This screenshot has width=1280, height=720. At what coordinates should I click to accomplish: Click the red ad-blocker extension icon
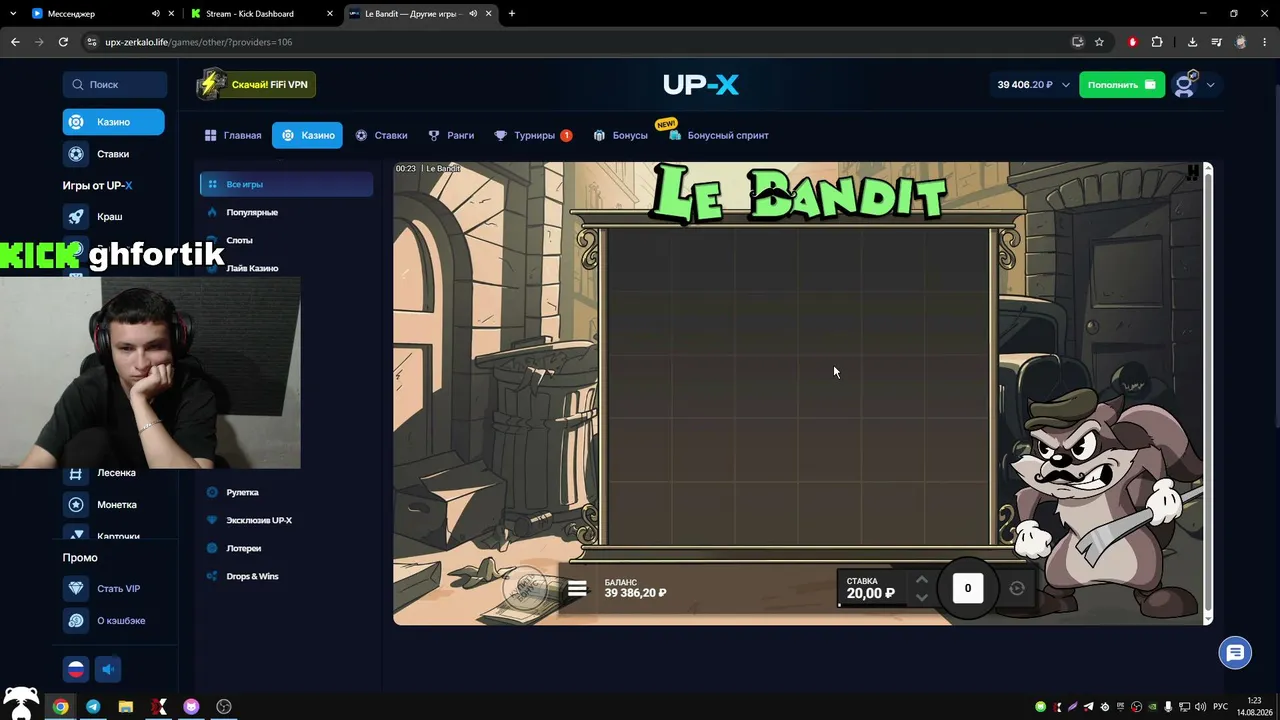pyautogui.click(x=1132, y=42)
